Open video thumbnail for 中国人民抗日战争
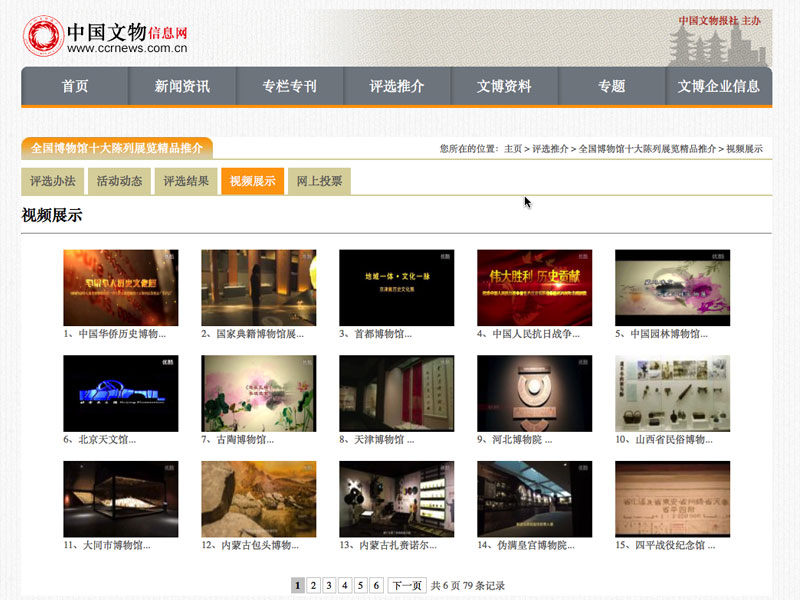Viewport: 800px width, 600px height. click(535, 288)
